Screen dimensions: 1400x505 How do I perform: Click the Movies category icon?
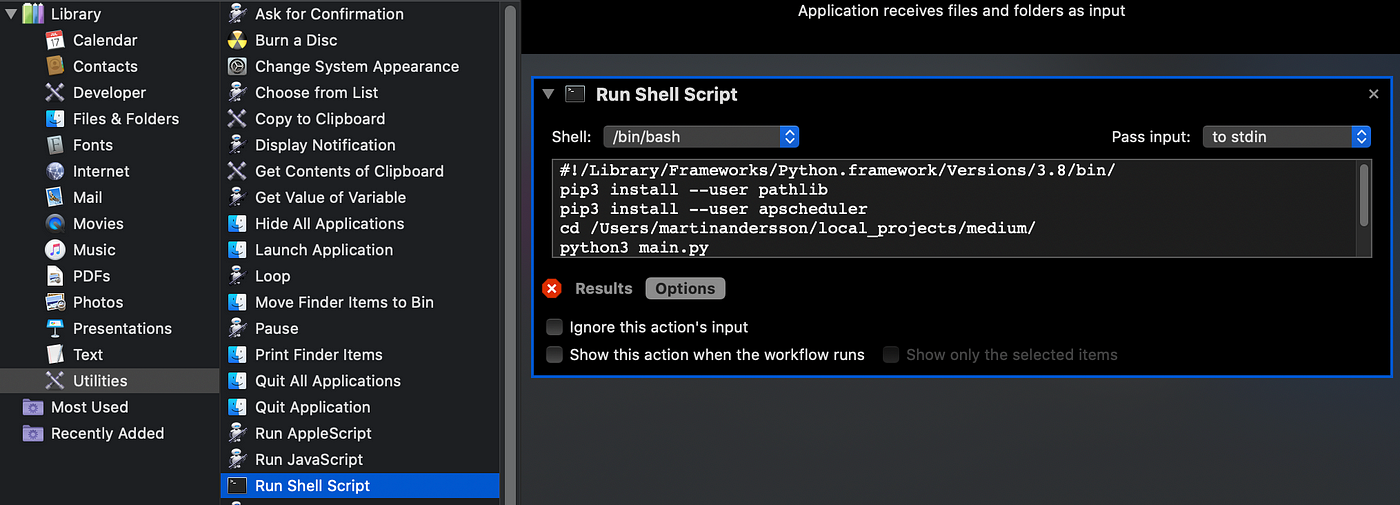coord(55,223)
